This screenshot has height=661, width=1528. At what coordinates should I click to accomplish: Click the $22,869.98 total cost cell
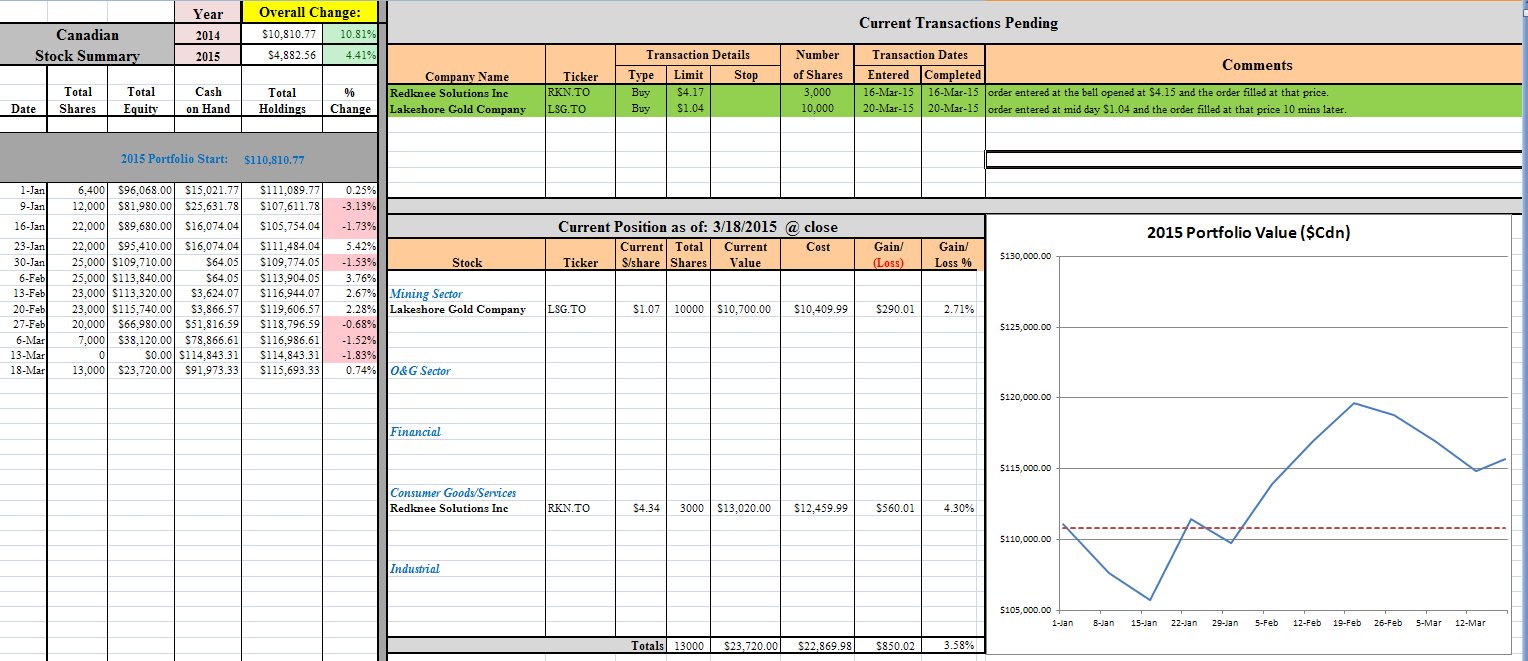click(x=818, y=646)
